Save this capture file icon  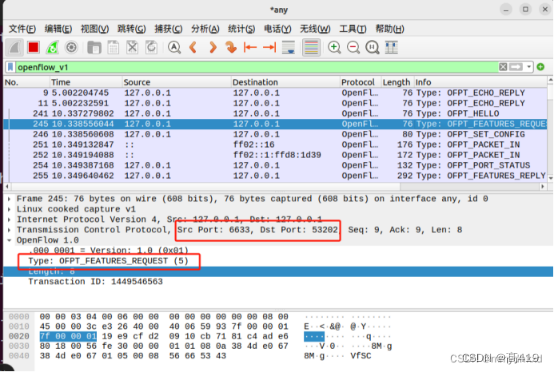coord(113,47)
